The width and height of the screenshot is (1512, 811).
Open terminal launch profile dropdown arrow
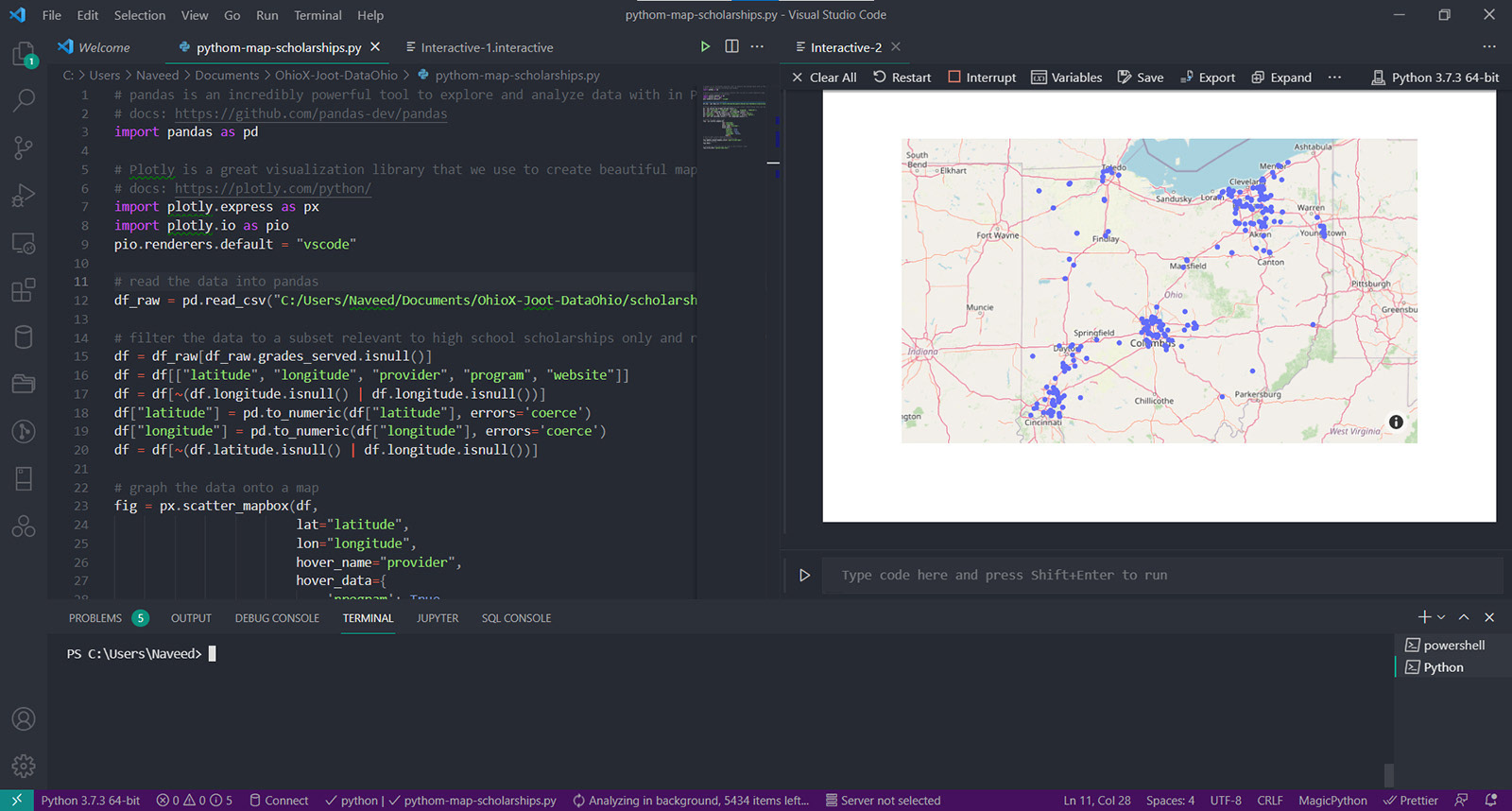[1441, 617]
